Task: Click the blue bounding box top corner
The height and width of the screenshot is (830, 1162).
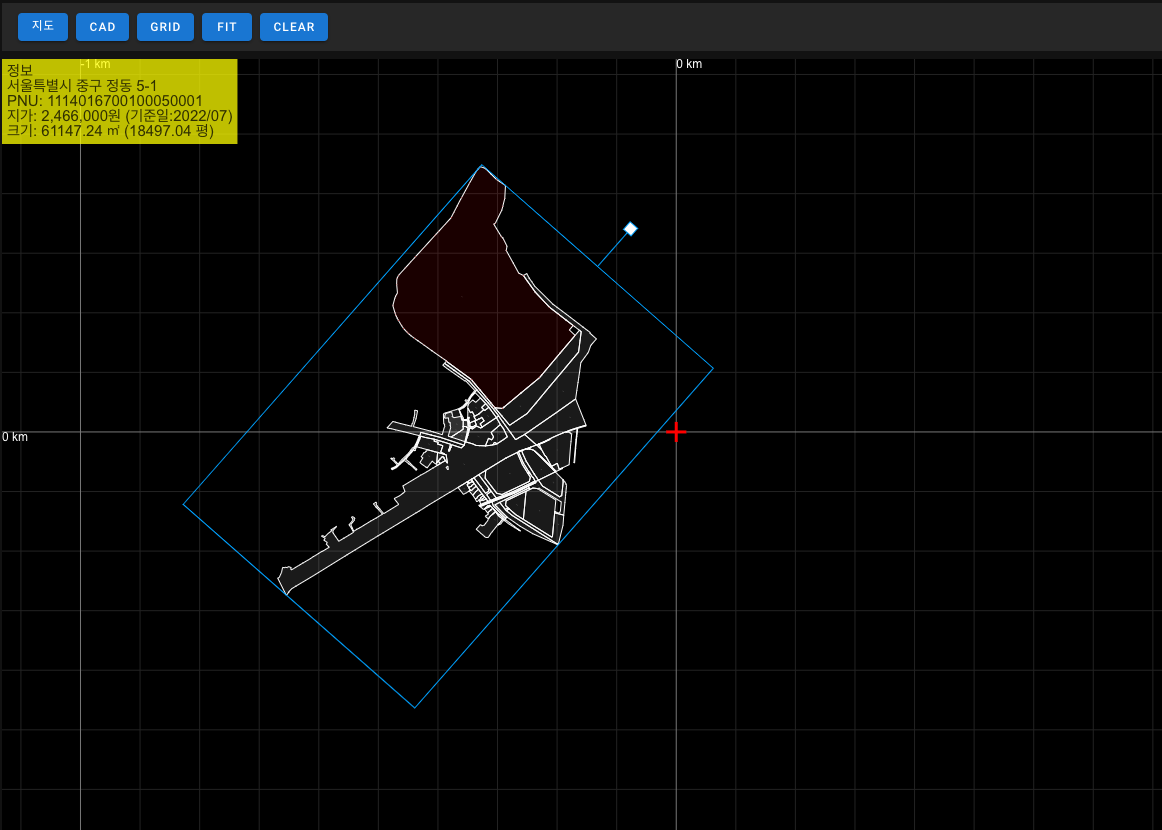Action: (x=482, y=165)
